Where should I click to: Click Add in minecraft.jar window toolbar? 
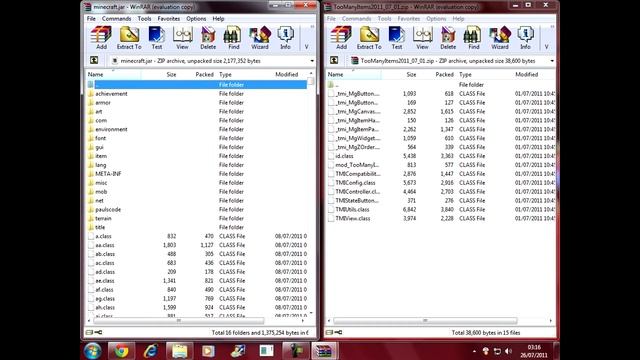[x=101, y=38]
